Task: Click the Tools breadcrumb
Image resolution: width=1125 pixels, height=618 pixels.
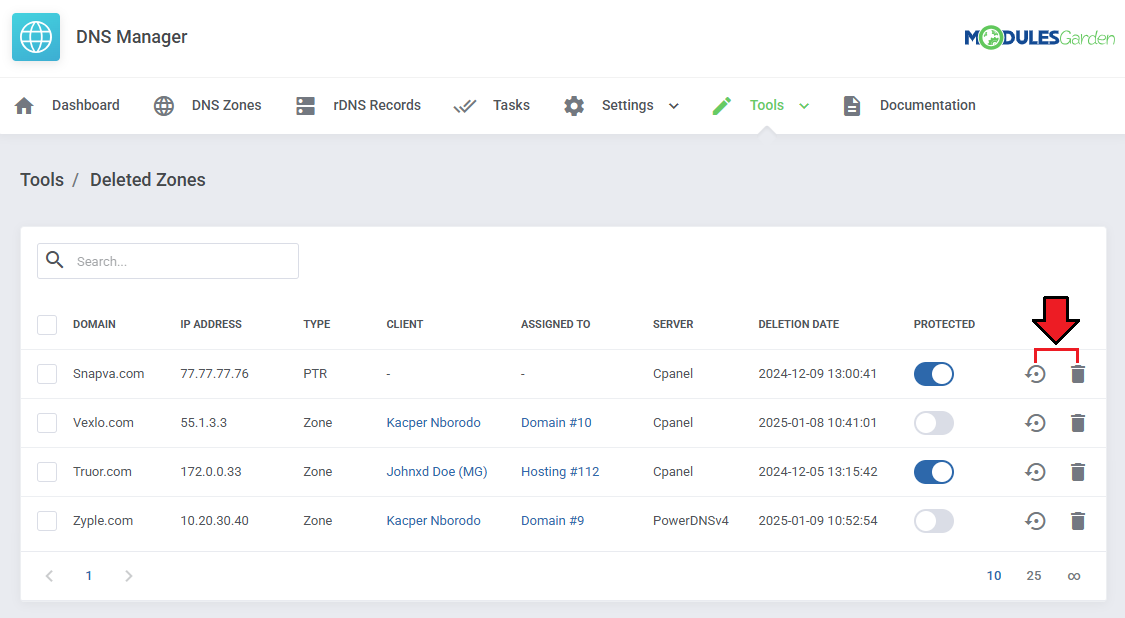Action: pyautogui.click(x=42, y=179)
